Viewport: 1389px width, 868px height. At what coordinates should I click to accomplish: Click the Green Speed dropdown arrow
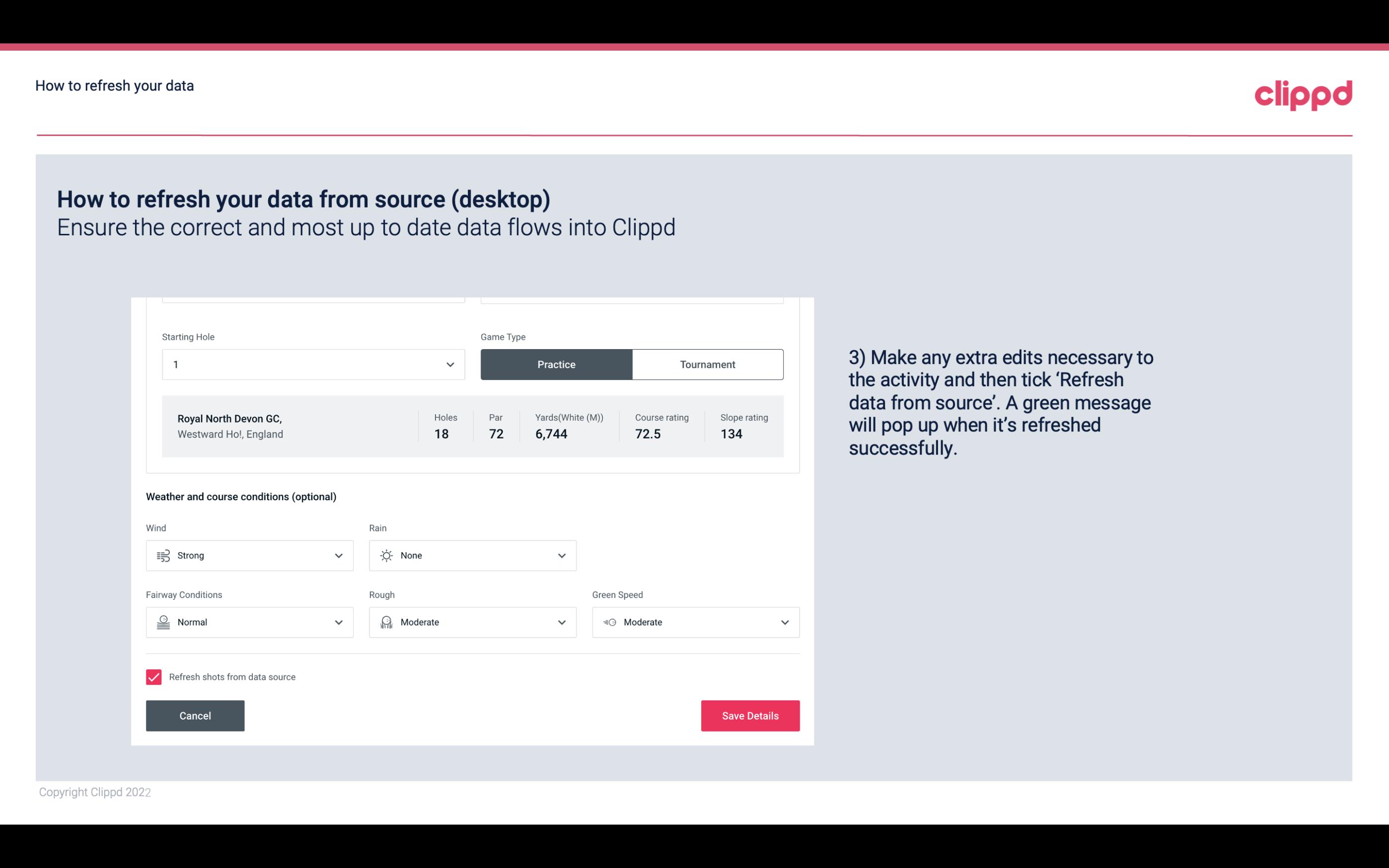pyautogui.click(x=785, y=622)
